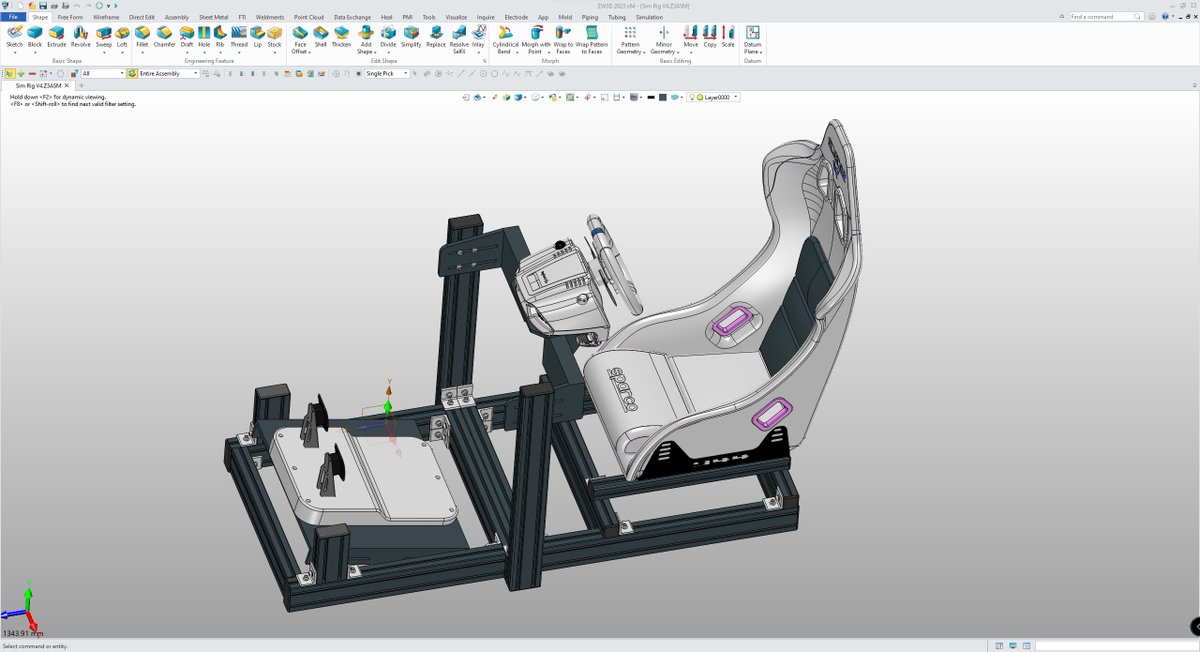Activate the Divide tool
This screenshot has width=1200, height=652.
(388, 38)
